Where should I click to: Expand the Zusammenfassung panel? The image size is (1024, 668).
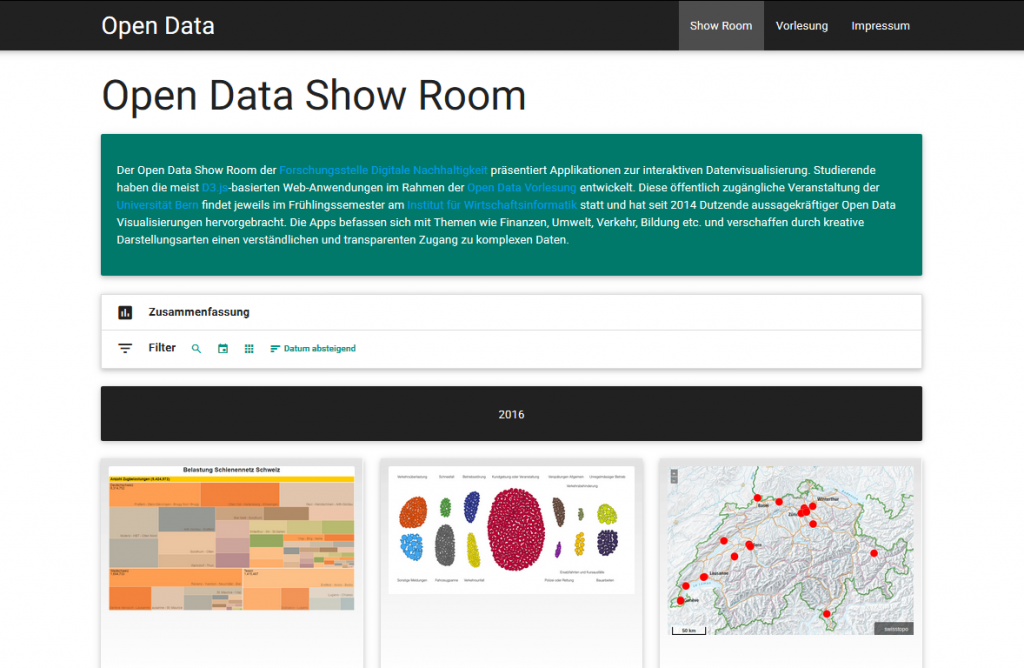(511, 312)
